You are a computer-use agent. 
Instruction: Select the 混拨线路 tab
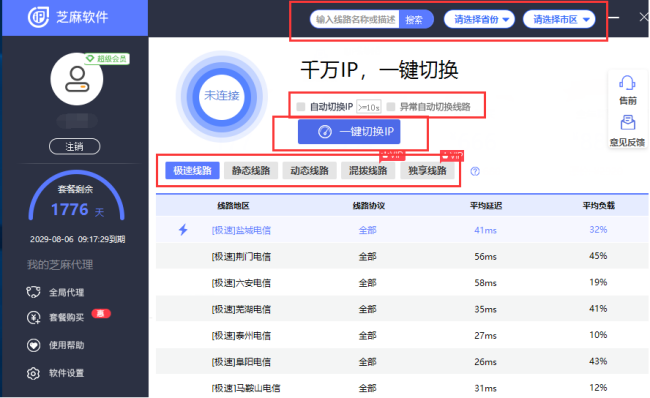(368, 170)
